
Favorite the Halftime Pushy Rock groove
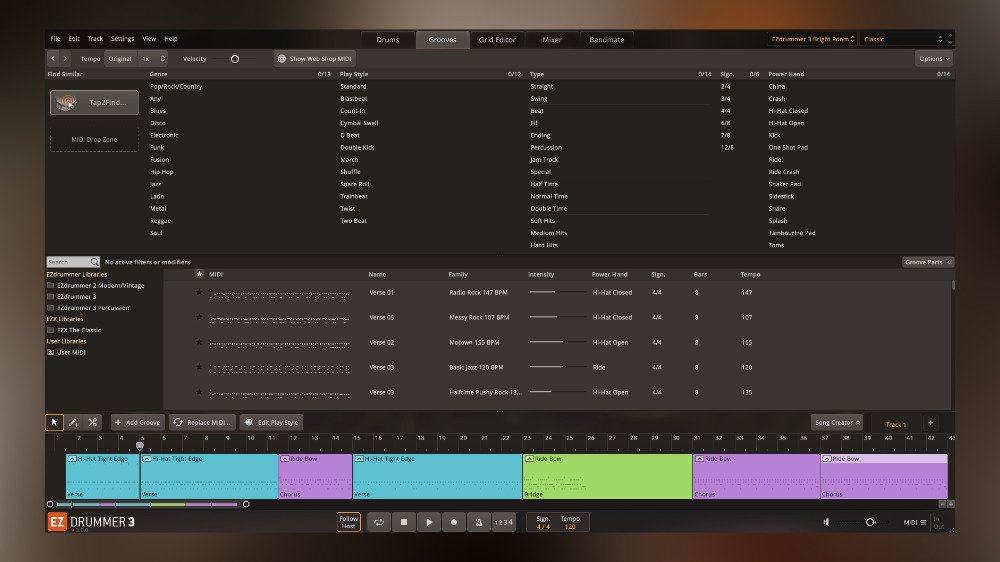pos(199,392)
